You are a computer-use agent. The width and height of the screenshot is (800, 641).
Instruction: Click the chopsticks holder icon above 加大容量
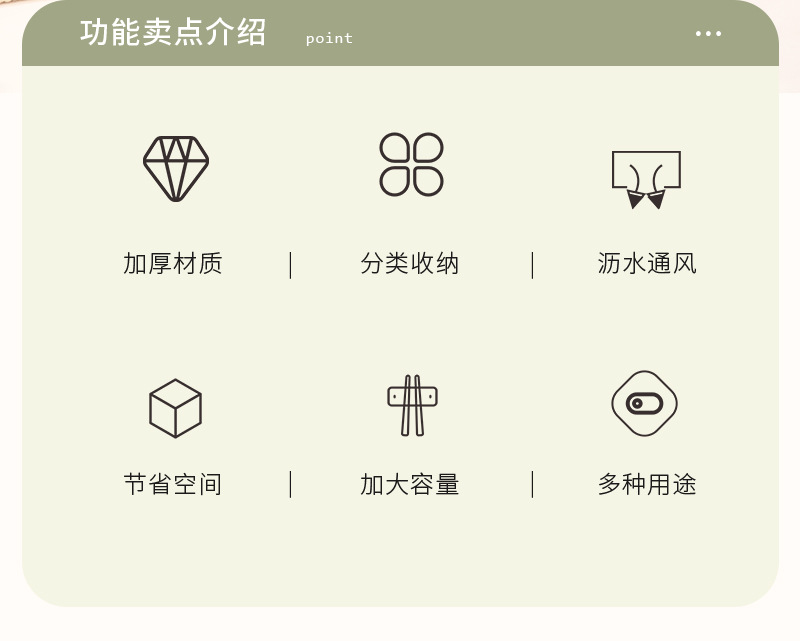(x=412, y=405)
